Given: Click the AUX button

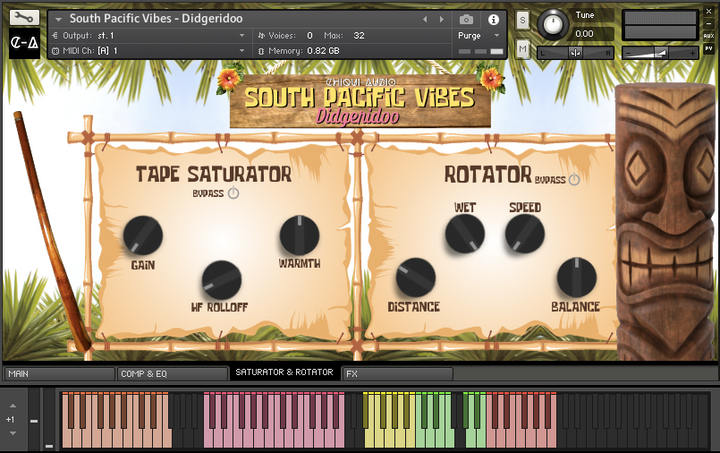Looking at the screenshot, I should click(709, 36).
